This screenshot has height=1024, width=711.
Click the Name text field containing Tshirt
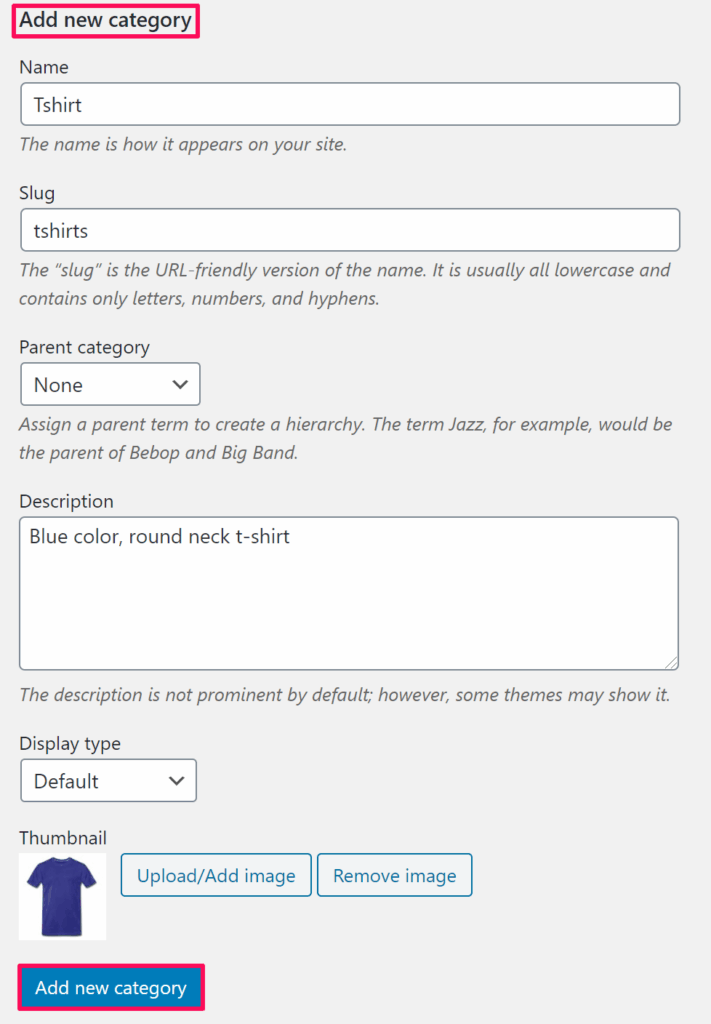(349, 104)
